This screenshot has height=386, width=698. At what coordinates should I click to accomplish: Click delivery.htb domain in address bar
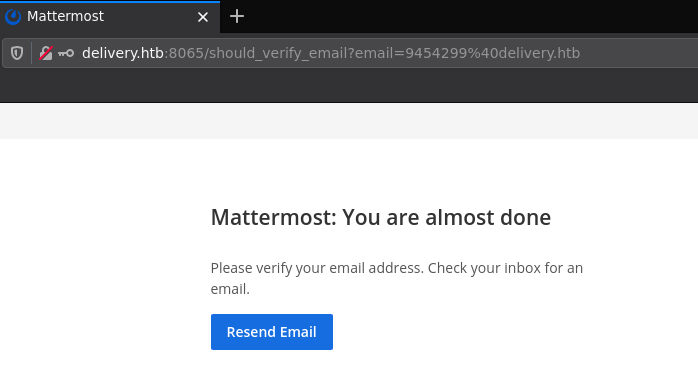[123, 53]
